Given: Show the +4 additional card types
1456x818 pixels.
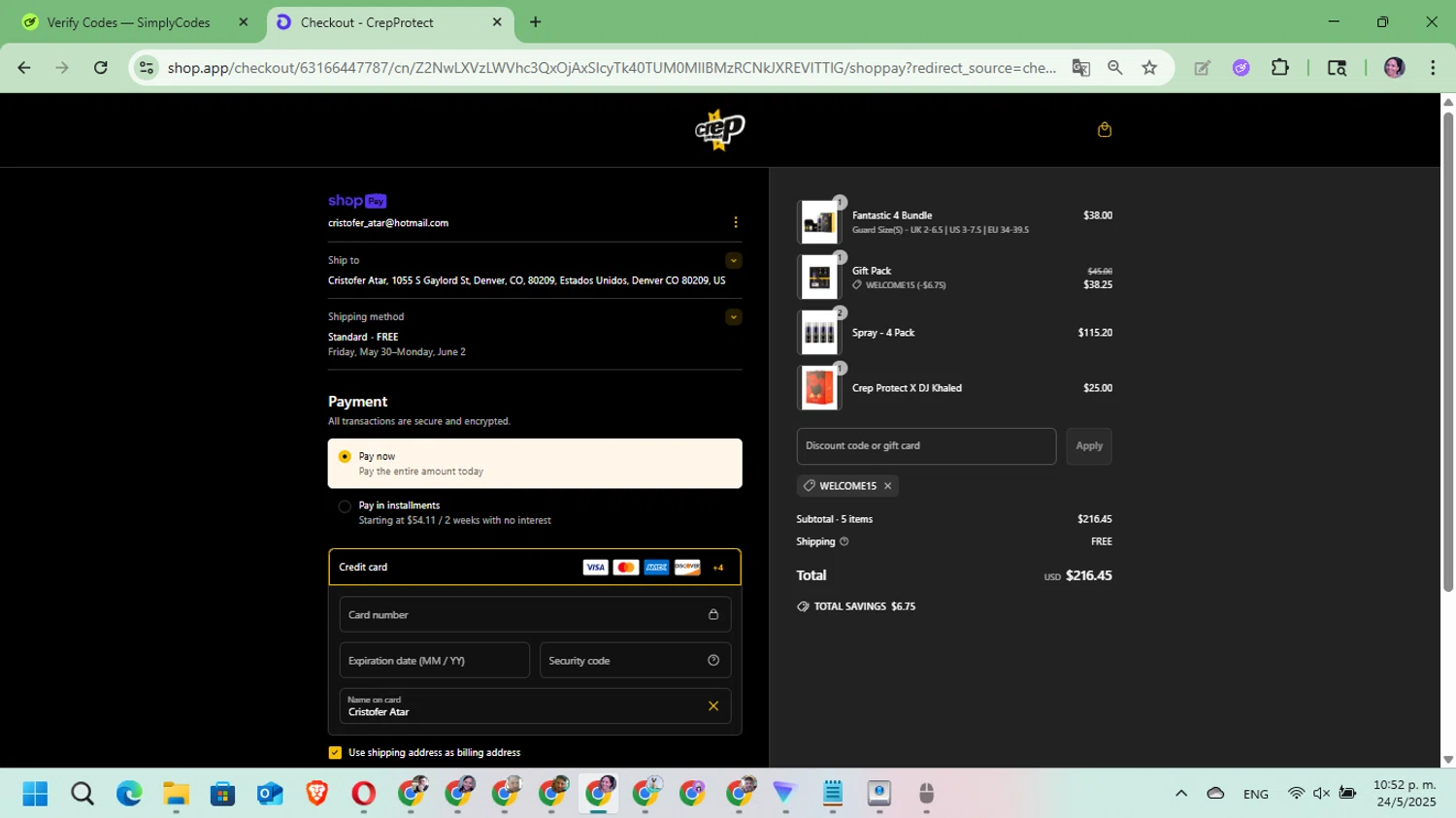Looking at the screenshot, I should (717, 568).
